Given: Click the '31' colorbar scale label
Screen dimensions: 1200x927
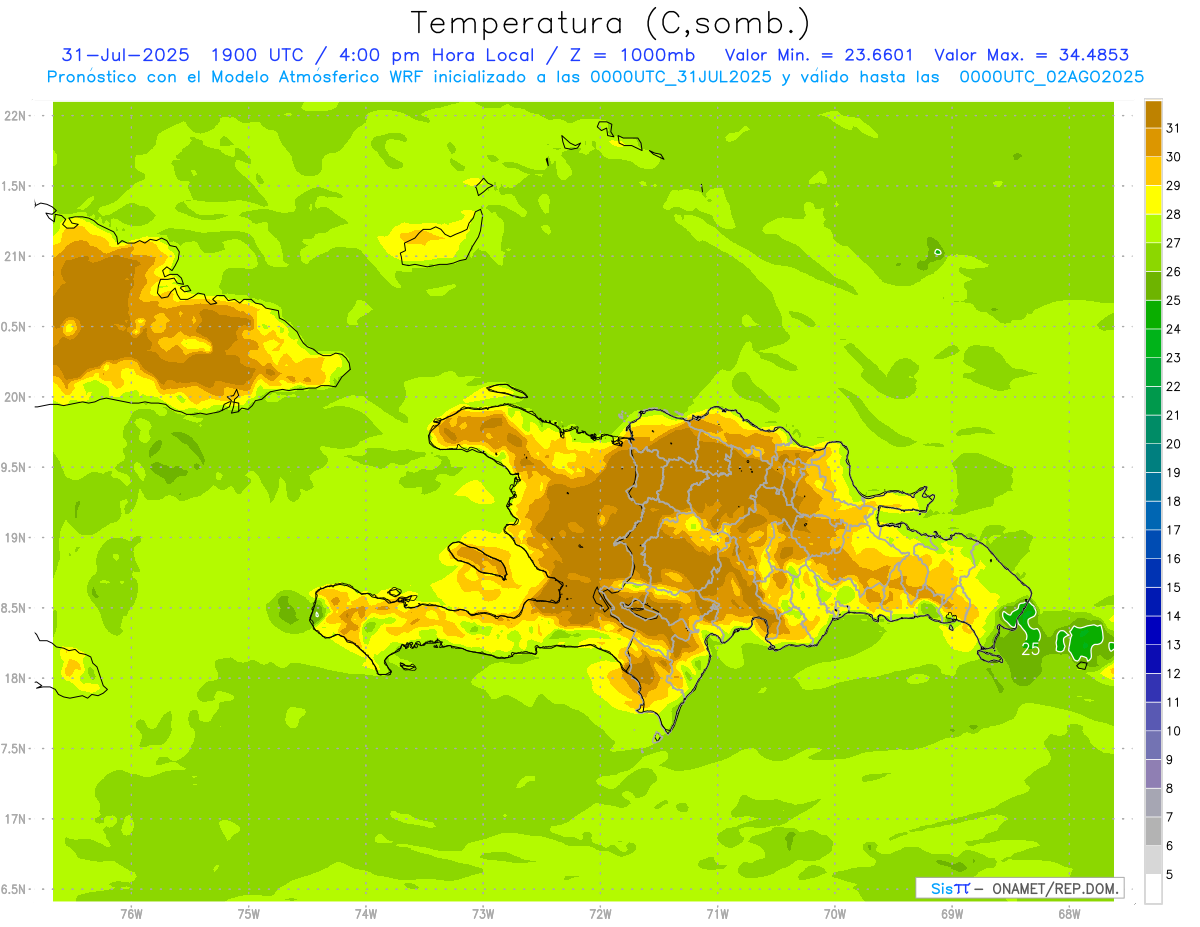Looking at the screenshot, I should coord(1173,128).
